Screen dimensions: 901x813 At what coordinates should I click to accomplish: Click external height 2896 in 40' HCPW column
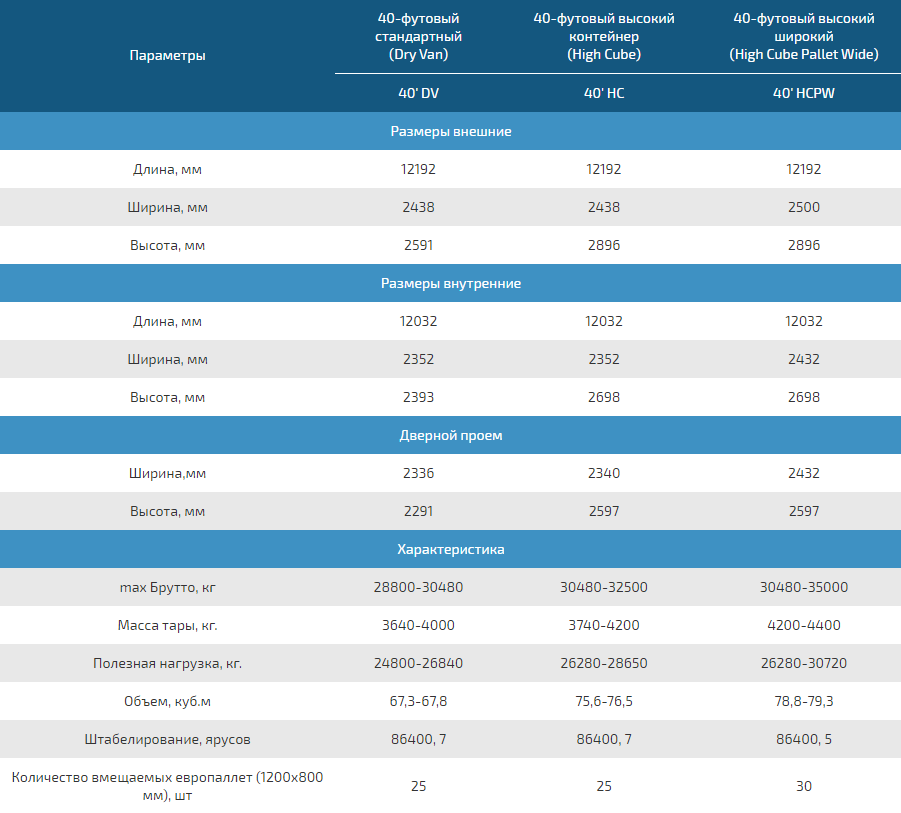pos(804,245)
